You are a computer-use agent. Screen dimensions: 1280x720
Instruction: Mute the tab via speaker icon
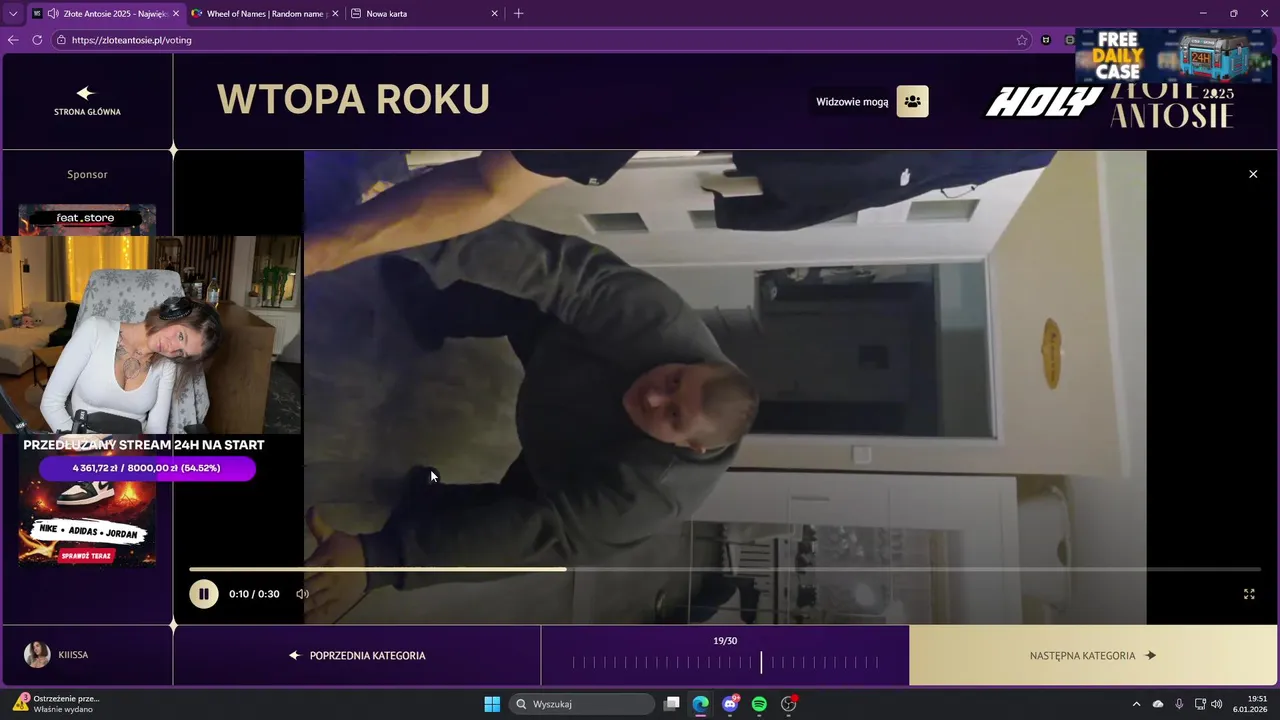[x=52, y=14]
